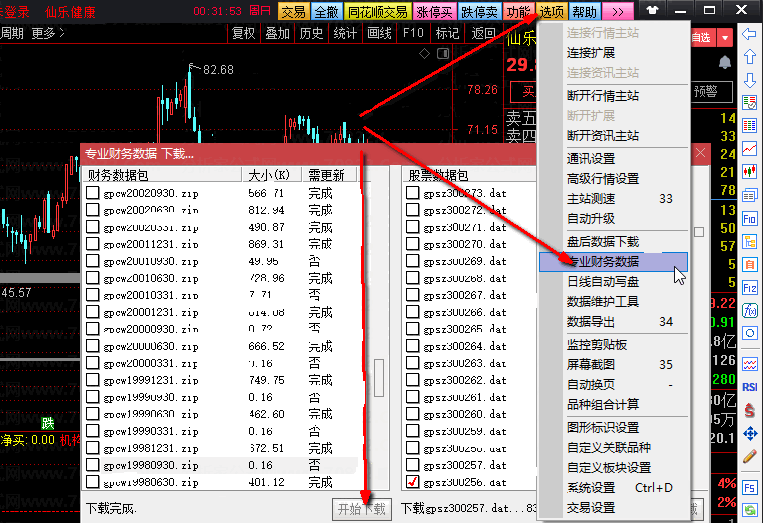Close the 专业财务数据 download dialog

(x=700, y=153)
